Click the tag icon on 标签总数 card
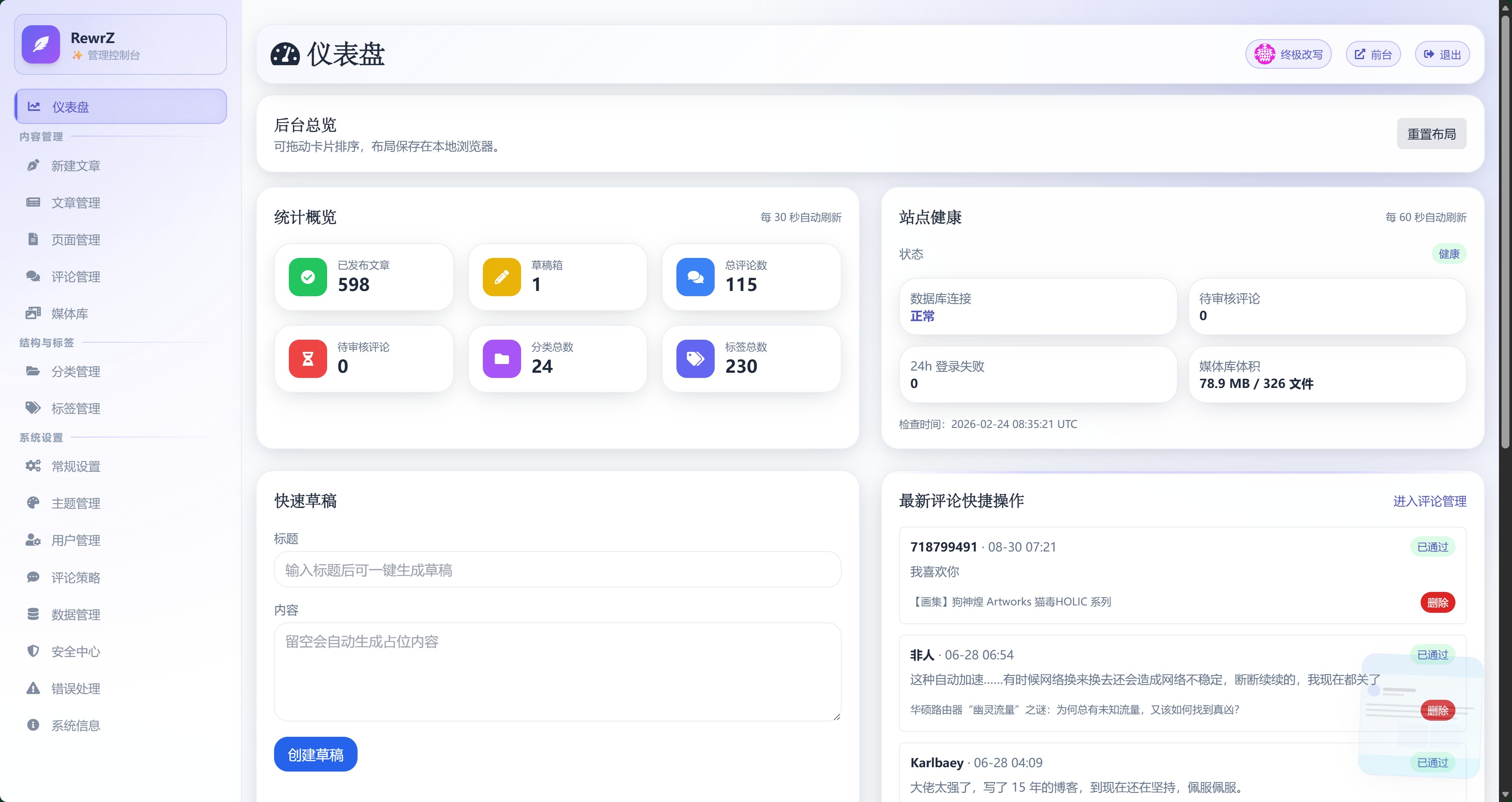The width and height of the screenshot is (1512, 802). pos(695,358)
